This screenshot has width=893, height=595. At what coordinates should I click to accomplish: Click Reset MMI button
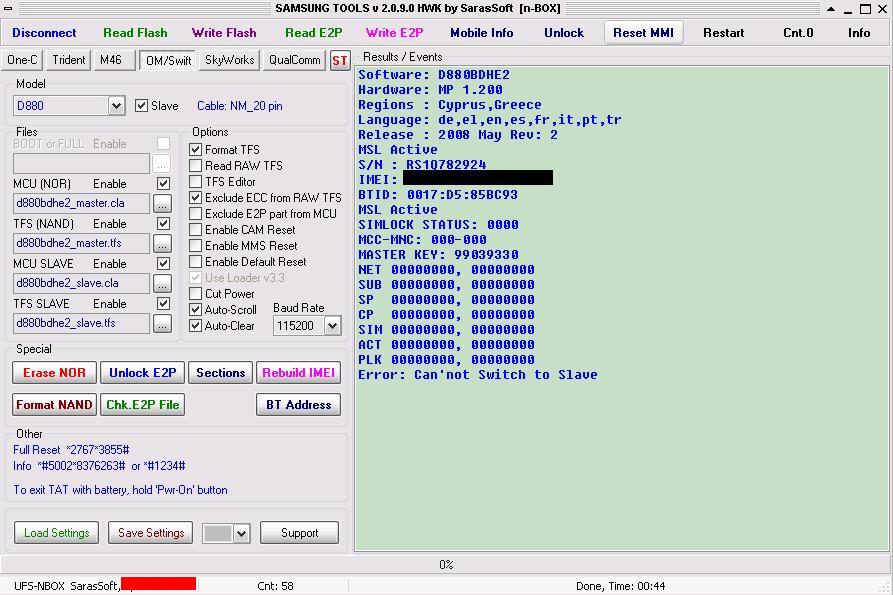tap(644, 33)
